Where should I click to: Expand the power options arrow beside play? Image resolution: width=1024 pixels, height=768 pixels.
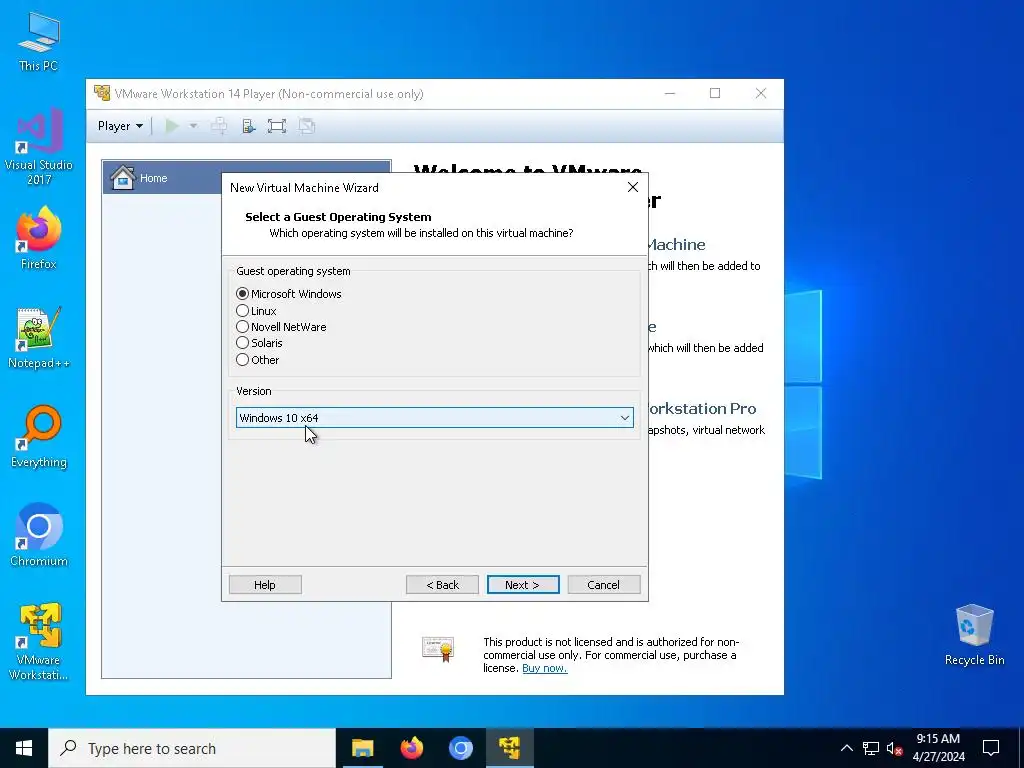click(x=193, y=126)
